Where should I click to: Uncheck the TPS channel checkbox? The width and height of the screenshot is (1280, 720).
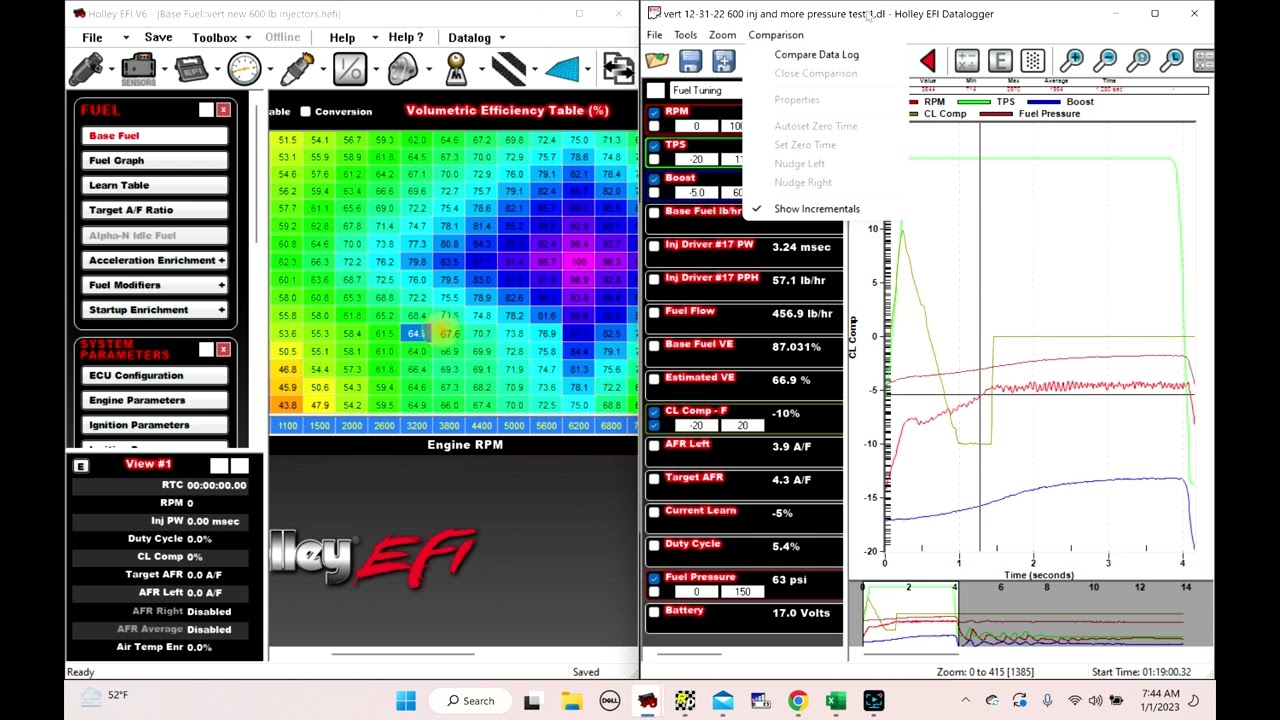pos(654,145)
